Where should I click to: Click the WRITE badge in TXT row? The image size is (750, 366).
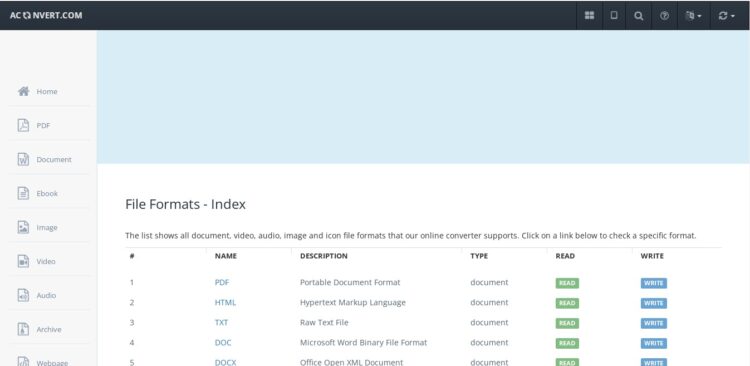coord(653,323)
